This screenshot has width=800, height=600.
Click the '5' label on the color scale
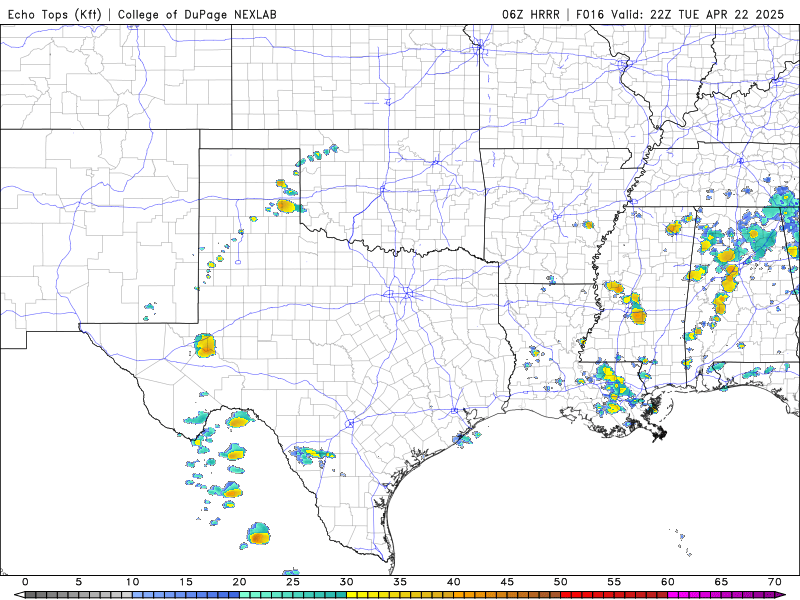[x=79, y=582]
